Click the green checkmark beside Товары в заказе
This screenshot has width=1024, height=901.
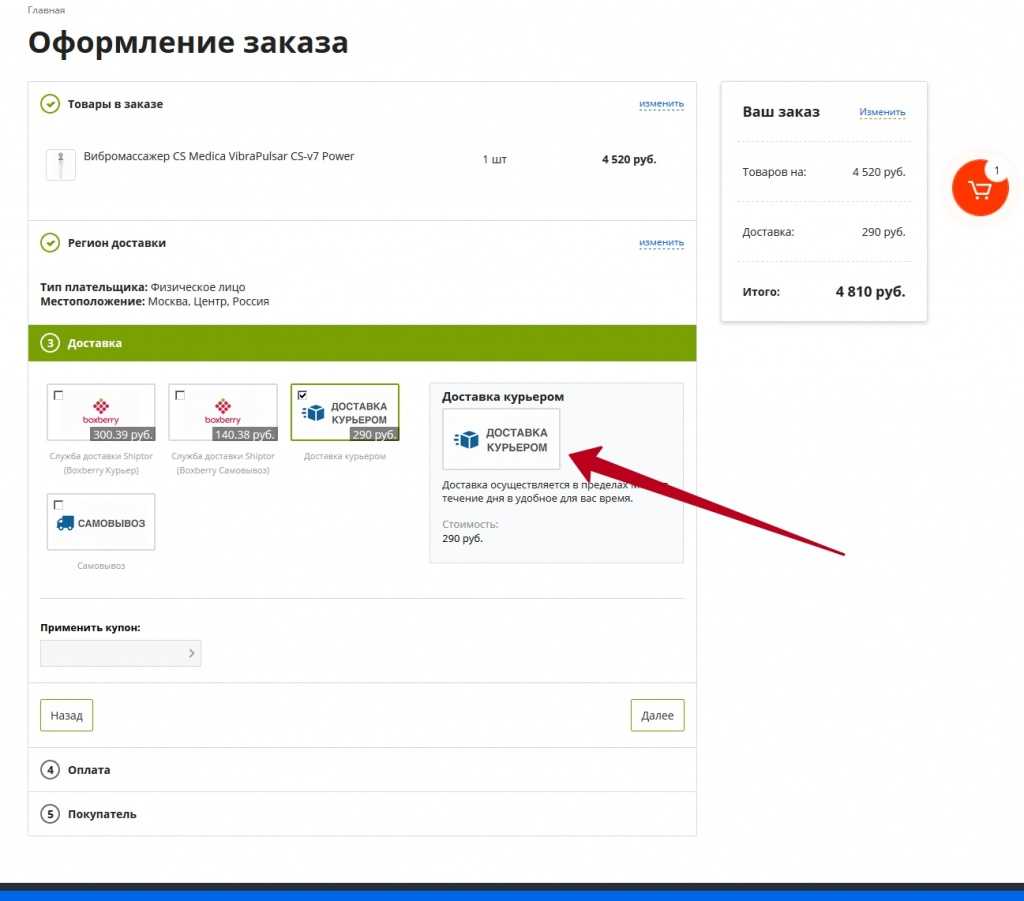coord(49,104)
